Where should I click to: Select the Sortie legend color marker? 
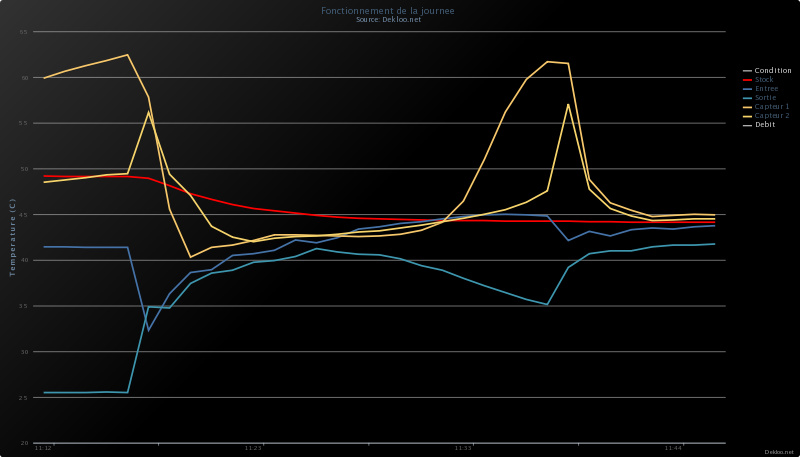coord(747,98)
